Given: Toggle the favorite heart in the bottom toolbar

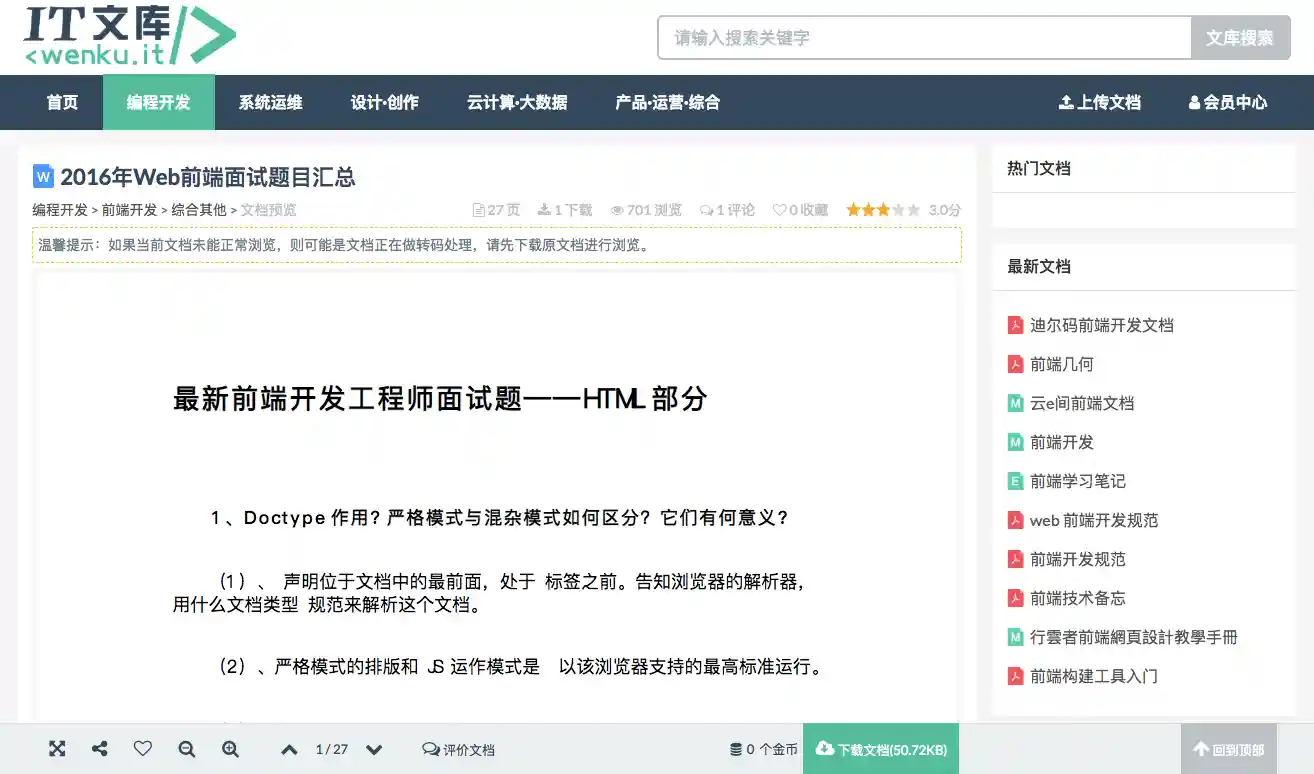Looking at the screenshot, I should [x=143, y=748].
